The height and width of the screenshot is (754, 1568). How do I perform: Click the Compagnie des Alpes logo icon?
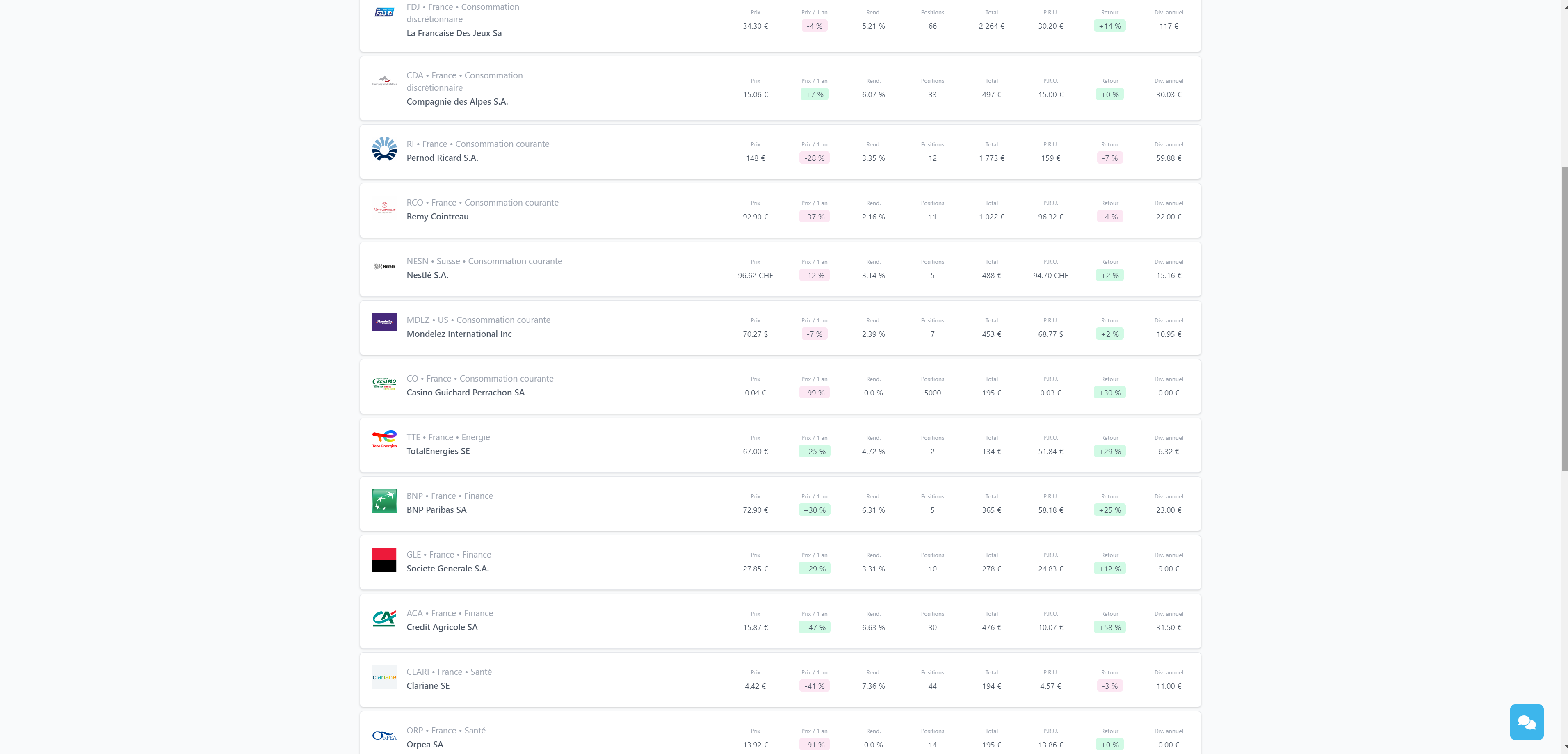[384, 80]
